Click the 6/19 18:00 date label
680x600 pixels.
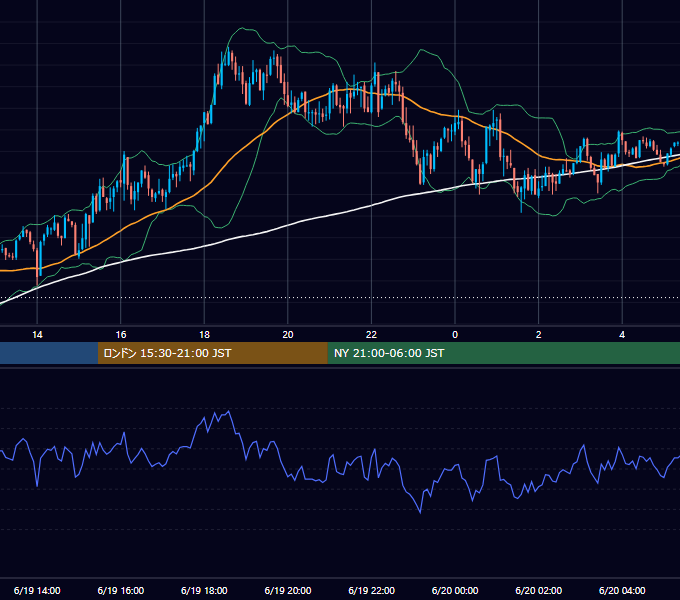pos(204,590)
